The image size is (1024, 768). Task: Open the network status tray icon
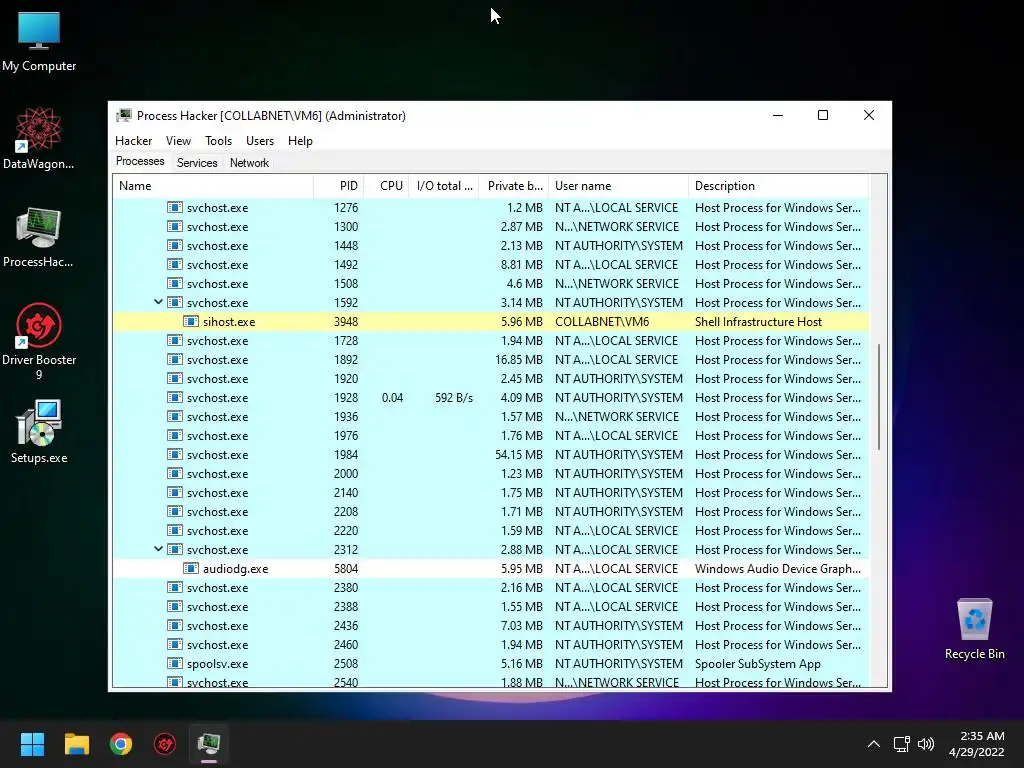click(902, 744)
